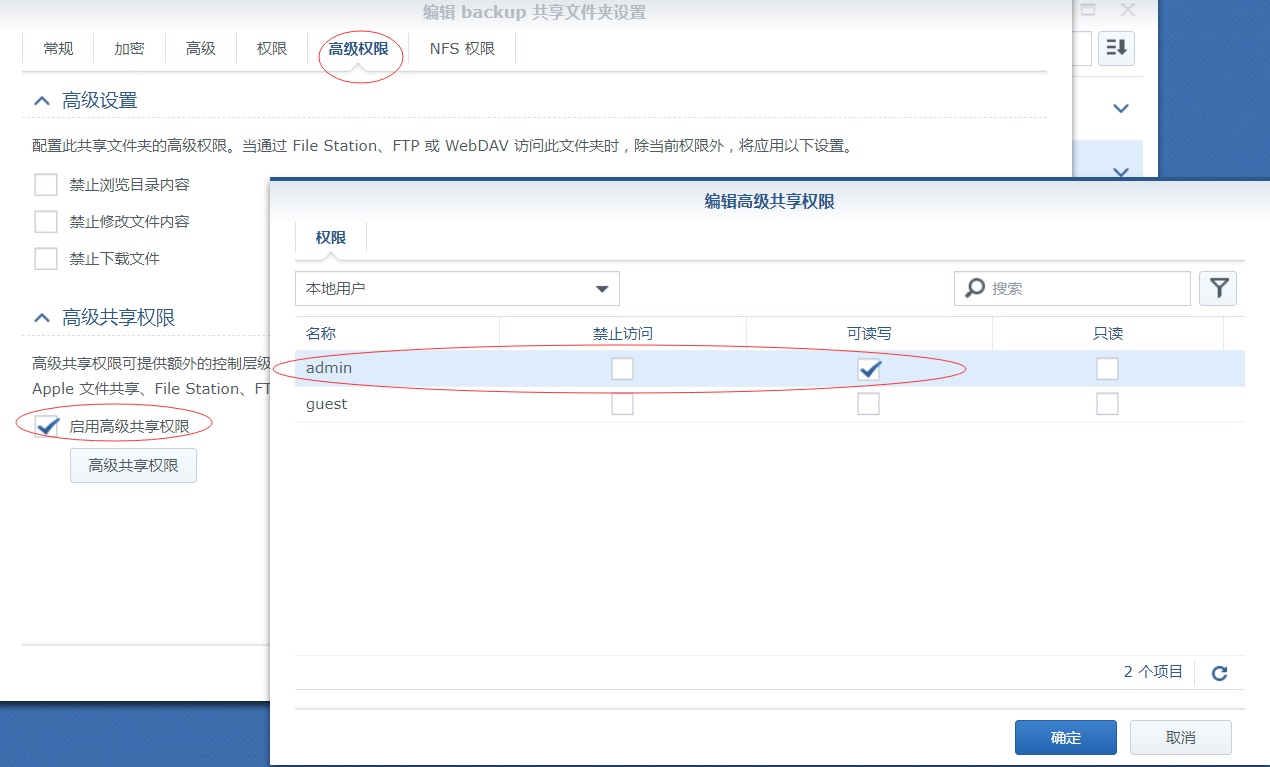
Task: Collapse the 高级设置 section
Action: click(42, 101)
